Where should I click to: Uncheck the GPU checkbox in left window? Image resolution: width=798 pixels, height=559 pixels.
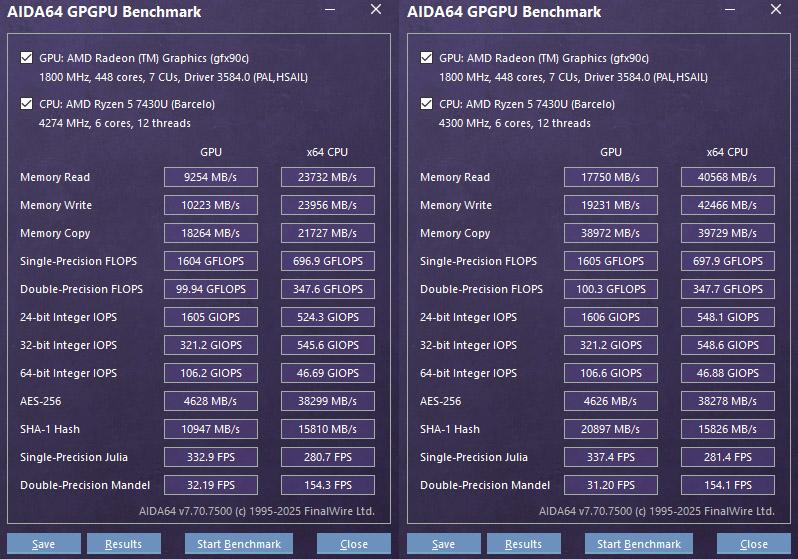click(26, 58)
